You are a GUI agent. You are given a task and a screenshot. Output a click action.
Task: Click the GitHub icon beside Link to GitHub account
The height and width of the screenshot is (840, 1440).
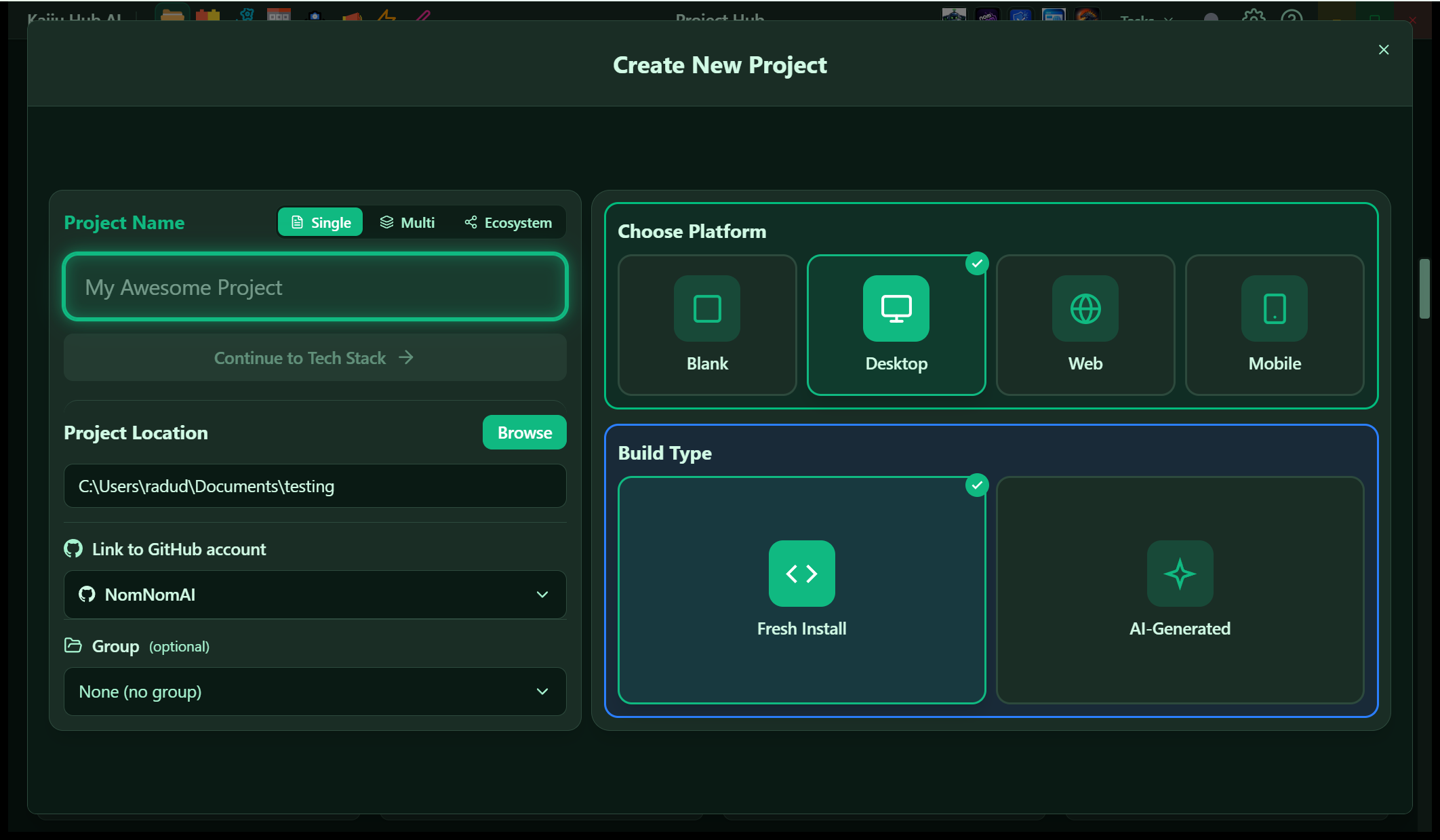pos(73,548)
